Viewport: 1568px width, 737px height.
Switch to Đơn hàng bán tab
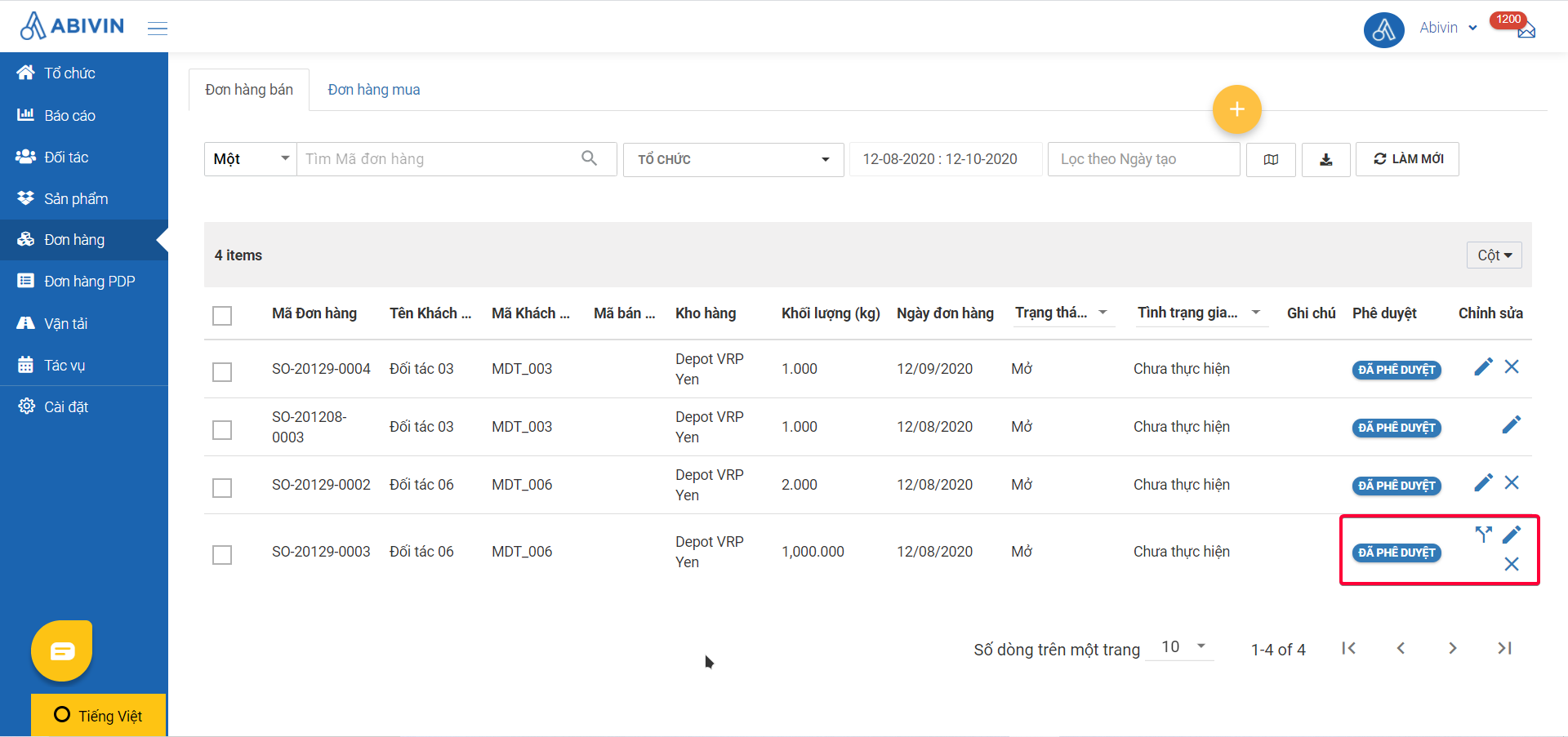coord(249,90)
